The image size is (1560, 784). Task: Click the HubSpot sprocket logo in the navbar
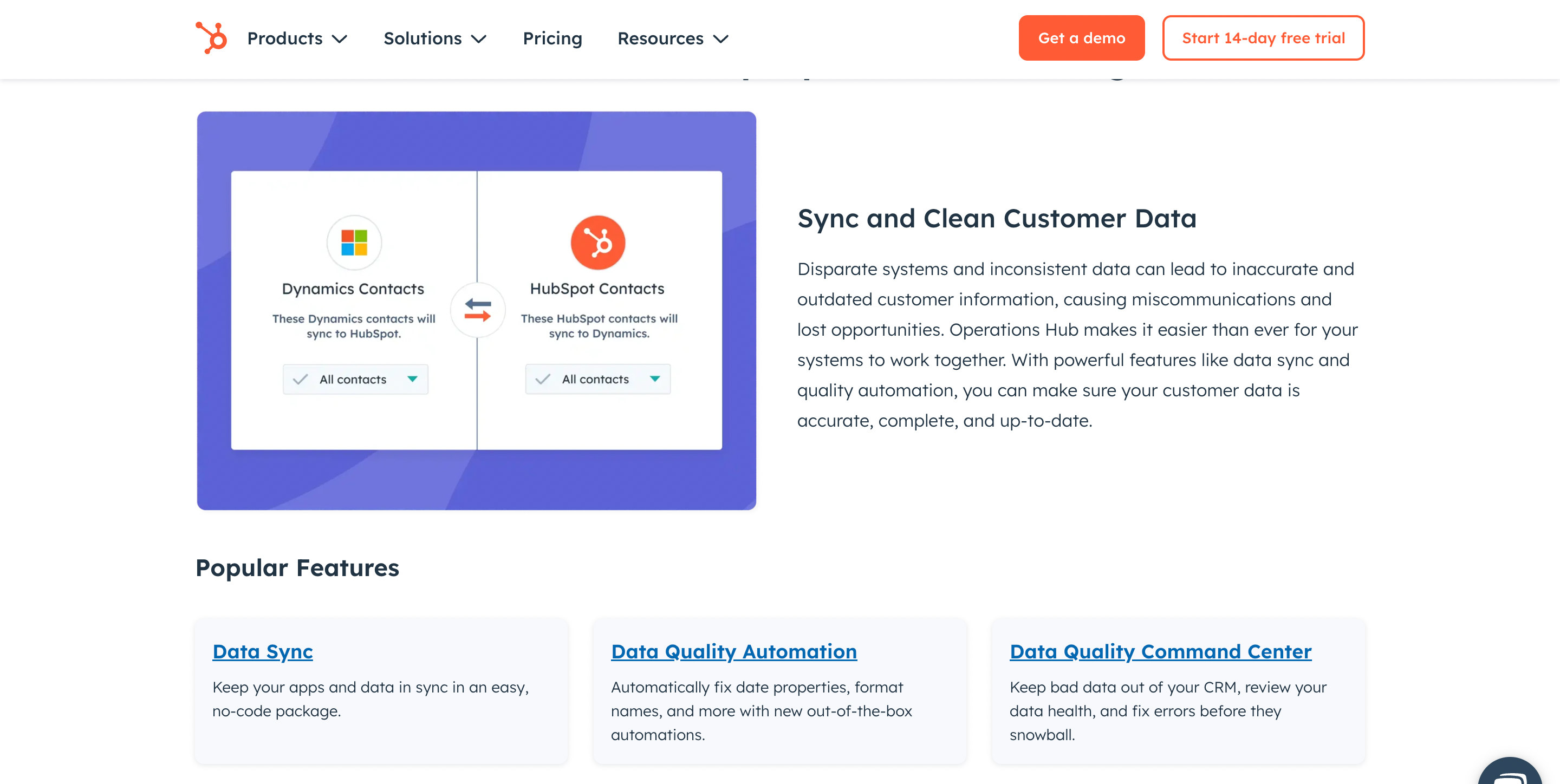click(x=211, y=37)
